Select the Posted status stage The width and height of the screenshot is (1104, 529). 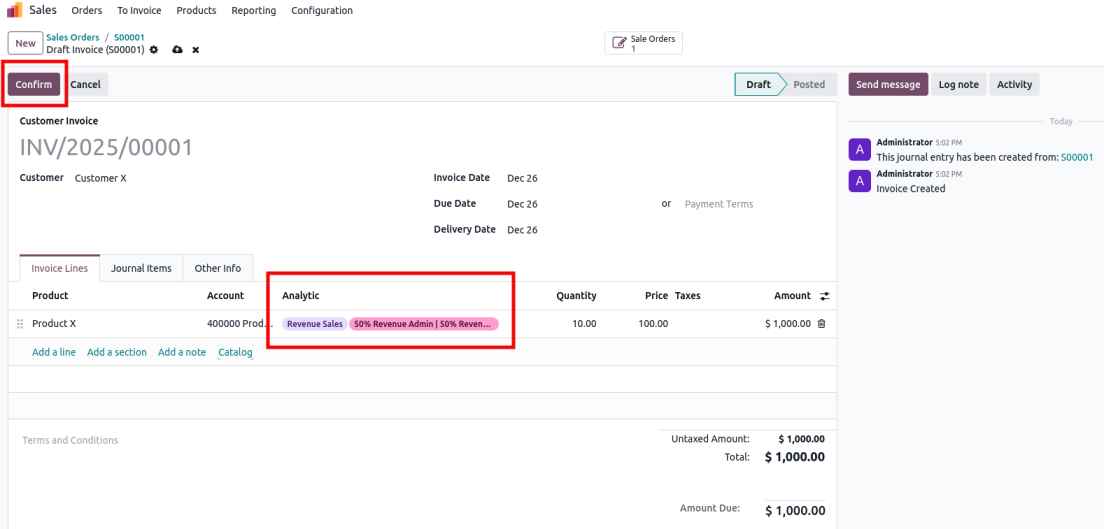tap(808, 85)
